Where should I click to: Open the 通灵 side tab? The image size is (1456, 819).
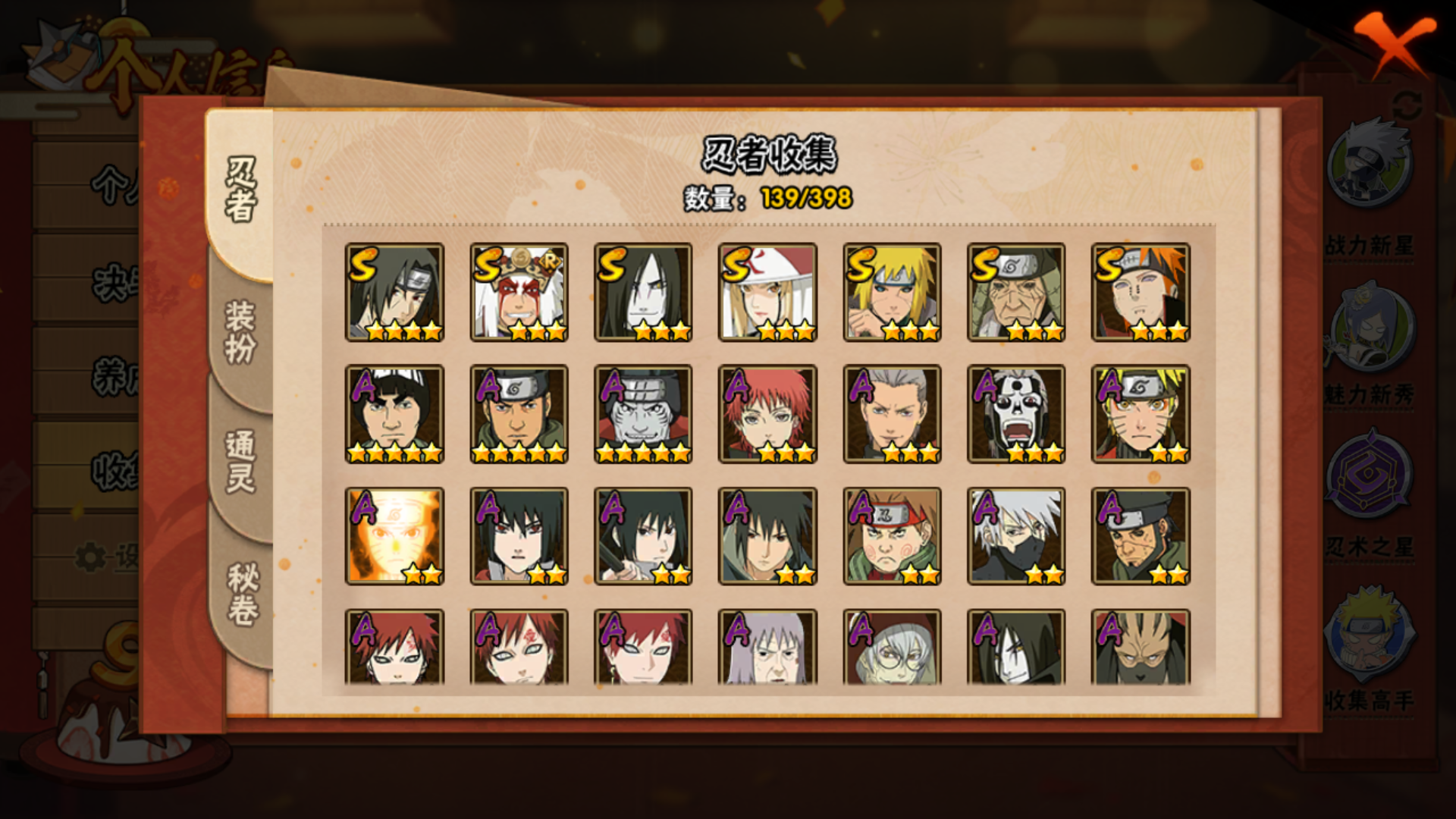(240, 461)
